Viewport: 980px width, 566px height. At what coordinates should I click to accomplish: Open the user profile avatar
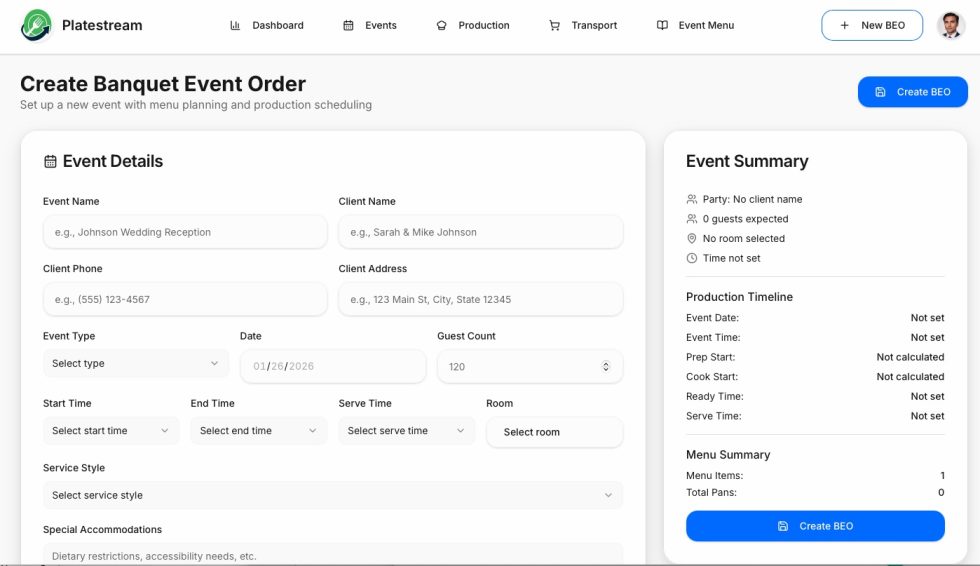tap(951, 26)
